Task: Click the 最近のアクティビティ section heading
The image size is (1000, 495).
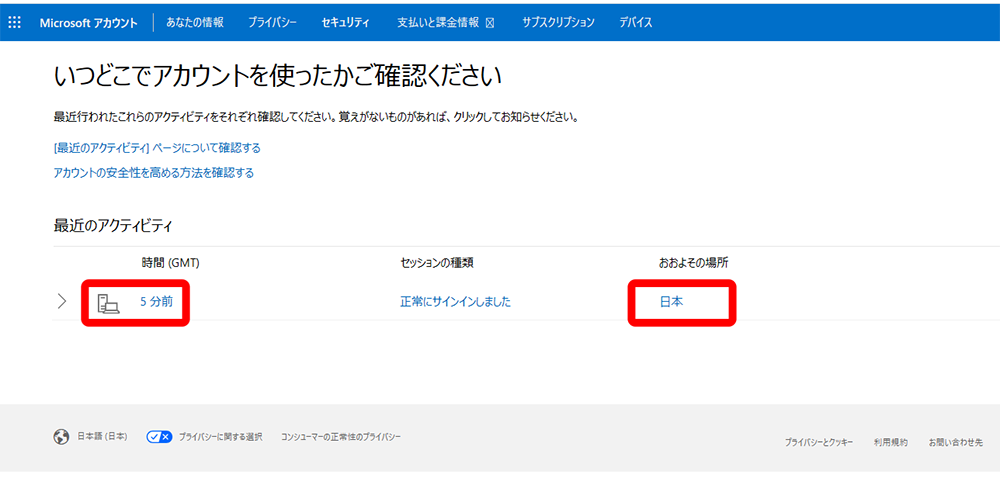Action: pyautogui.click(x=114, y=225)
